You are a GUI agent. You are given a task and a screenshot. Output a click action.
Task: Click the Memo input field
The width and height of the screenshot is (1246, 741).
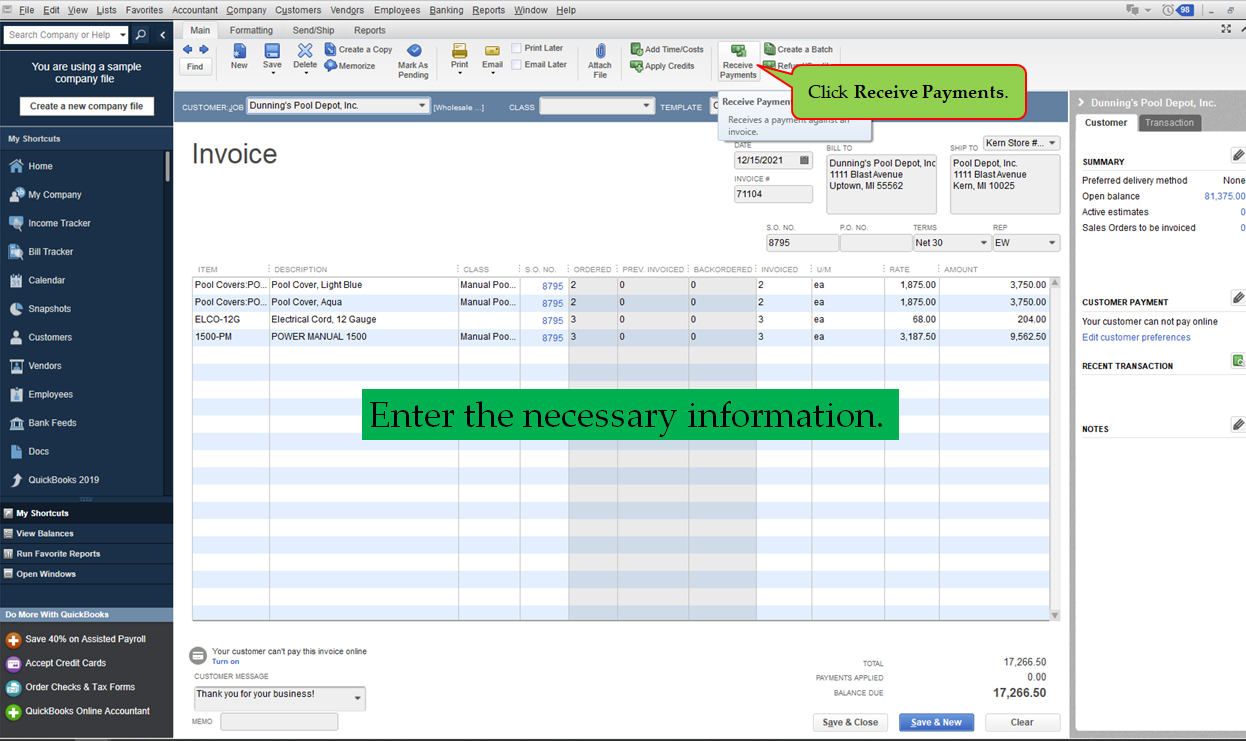(x=279, y=722)
